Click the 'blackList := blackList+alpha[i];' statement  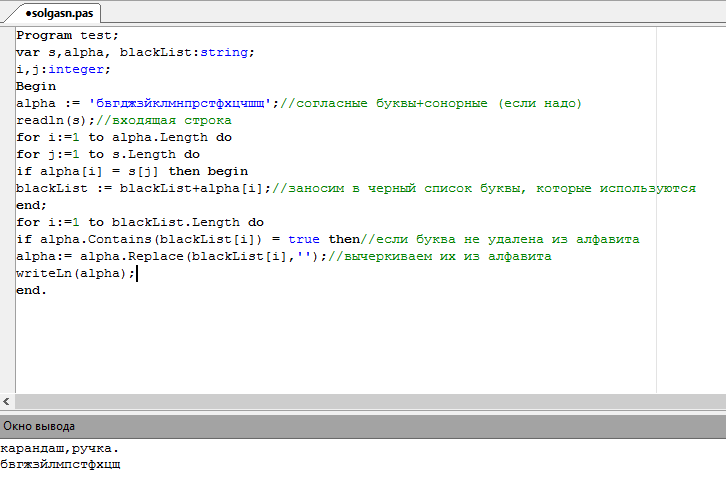click(144, 188)
